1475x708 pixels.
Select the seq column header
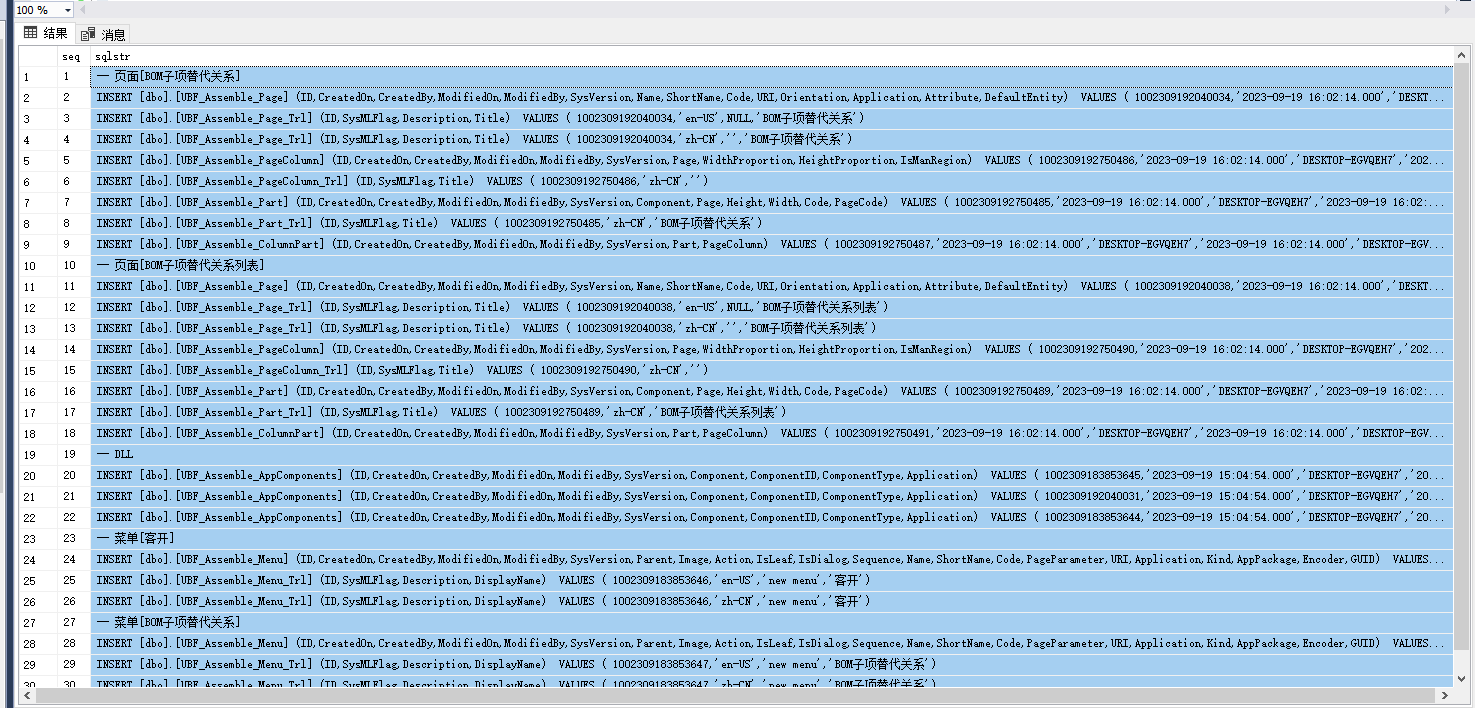[x=72, y=57]
